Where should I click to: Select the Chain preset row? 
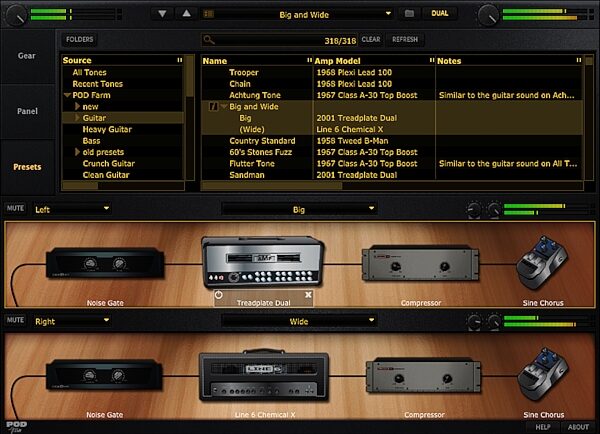(392, 84)
